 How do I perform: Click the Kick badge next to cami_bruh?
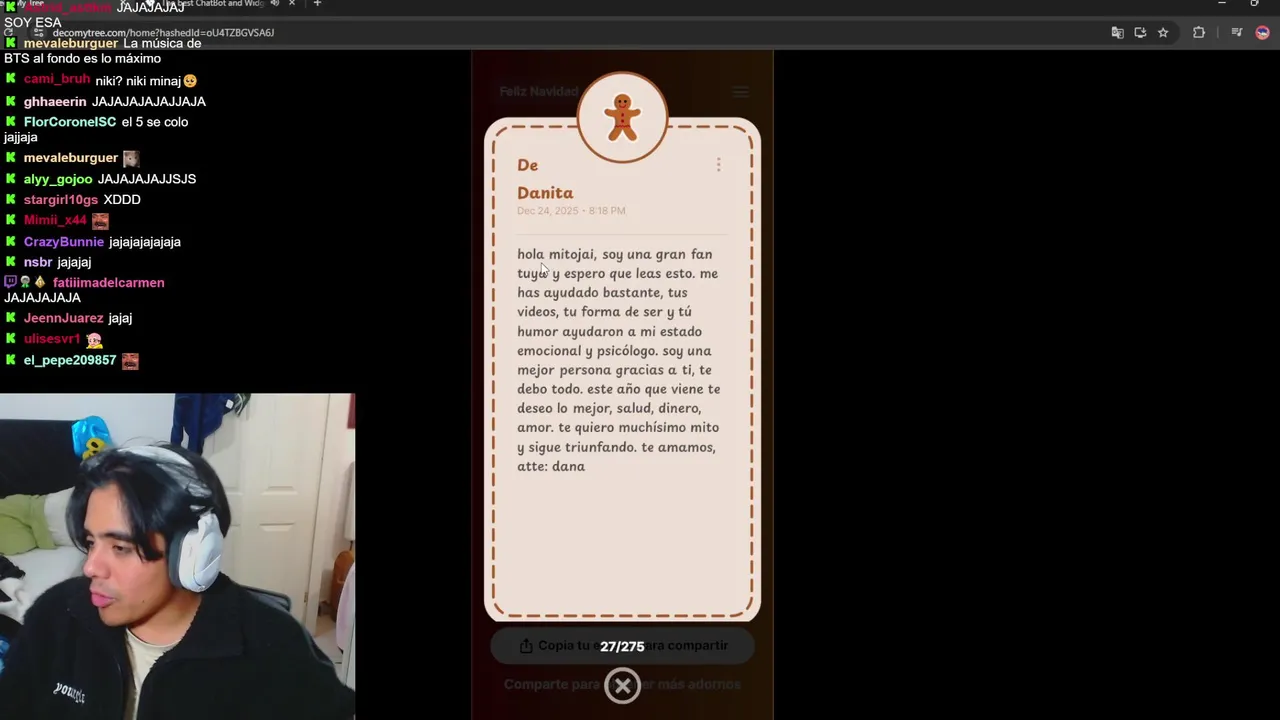[x=10, y=79]
